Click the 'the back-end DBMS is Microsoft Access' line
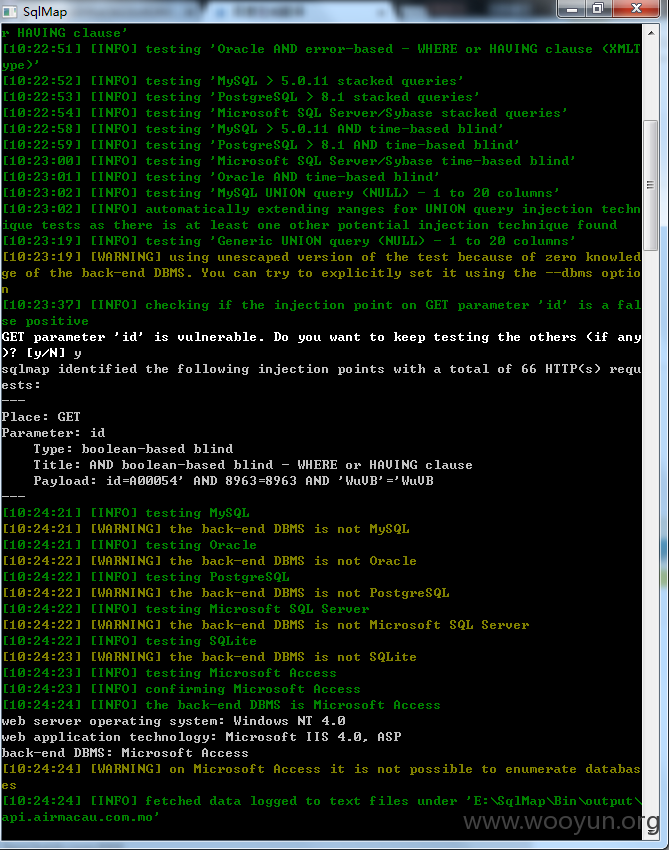The height and width of the screenshot is (850, 669). (221, 705)
